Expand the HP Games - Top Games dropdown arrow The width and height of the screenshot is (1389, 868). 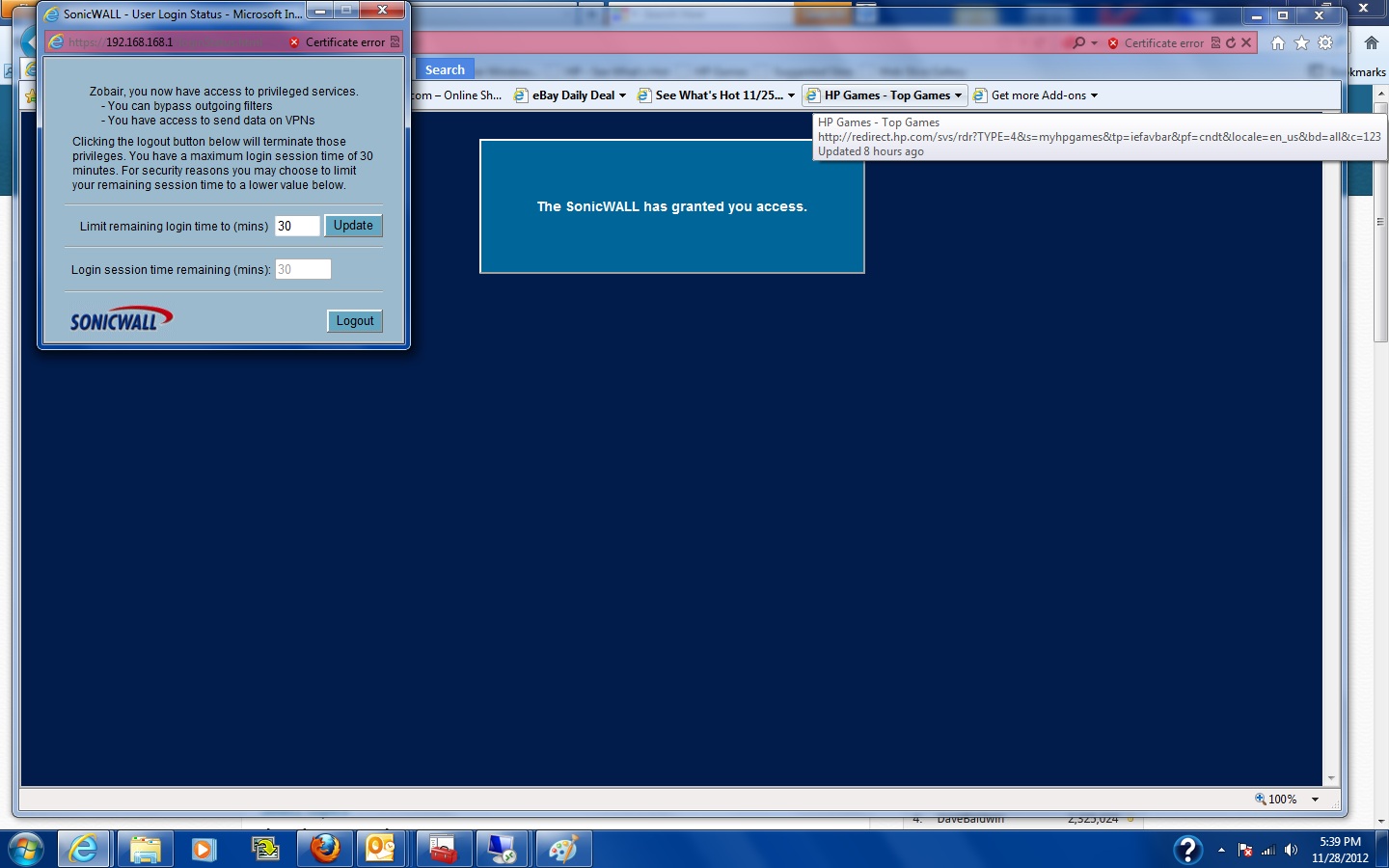click(x=958, y=95)
